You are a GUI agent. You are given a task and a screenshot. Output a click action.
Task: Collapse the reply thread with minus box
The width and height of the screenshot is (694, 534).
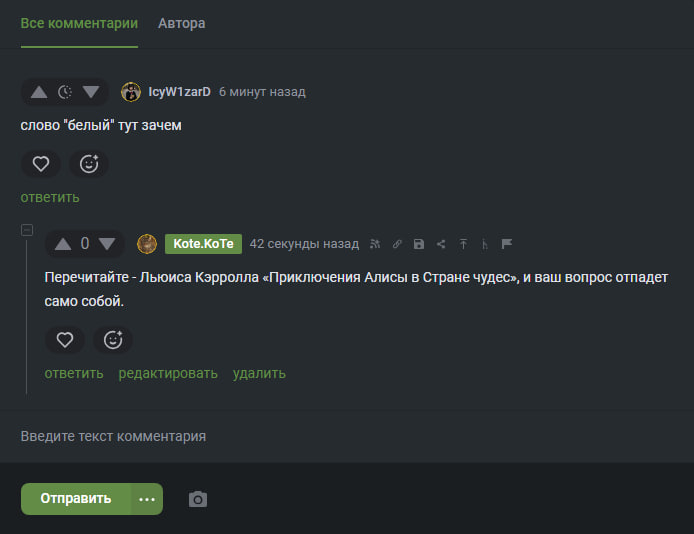27,231
